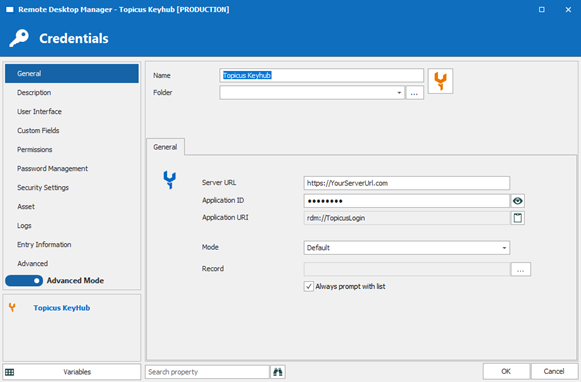Open the Mode dropdown
This screenshot has width=581, height=382.
[x=406, y=248]
